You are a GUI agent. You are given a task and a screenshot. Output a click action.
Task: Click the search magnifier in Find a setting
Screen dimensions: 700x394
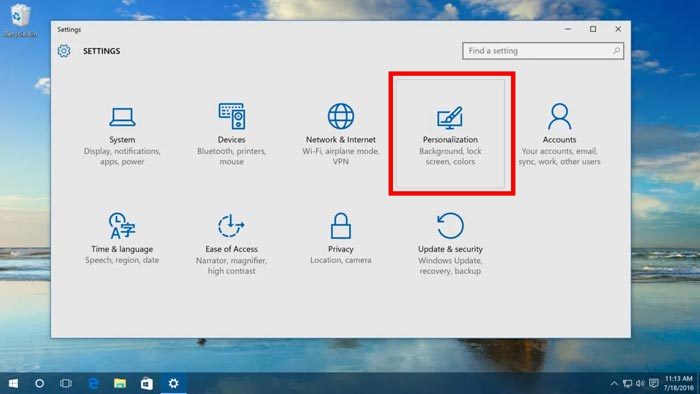[x=617, y=51]
